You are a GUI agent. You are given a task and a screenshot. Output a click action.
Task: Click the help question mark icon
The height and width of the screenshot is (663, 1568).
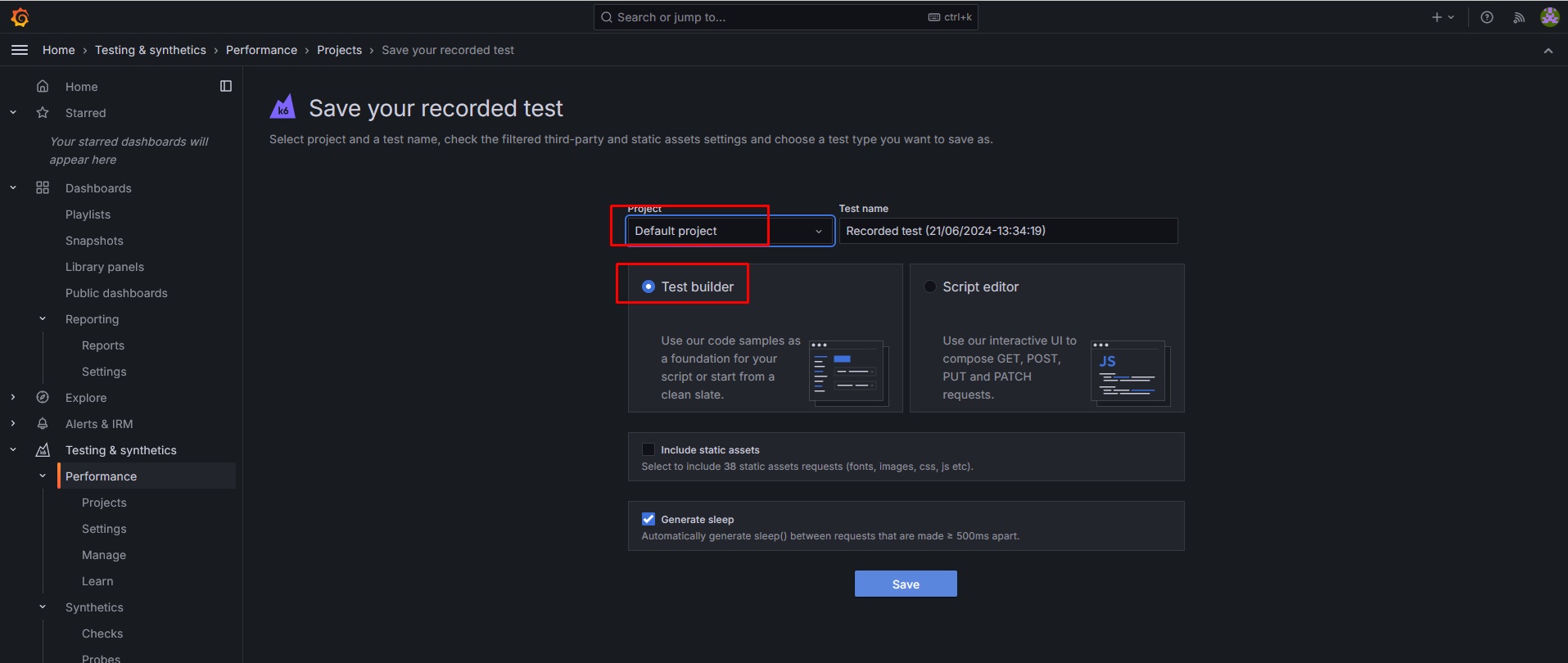click(1487, 17)
